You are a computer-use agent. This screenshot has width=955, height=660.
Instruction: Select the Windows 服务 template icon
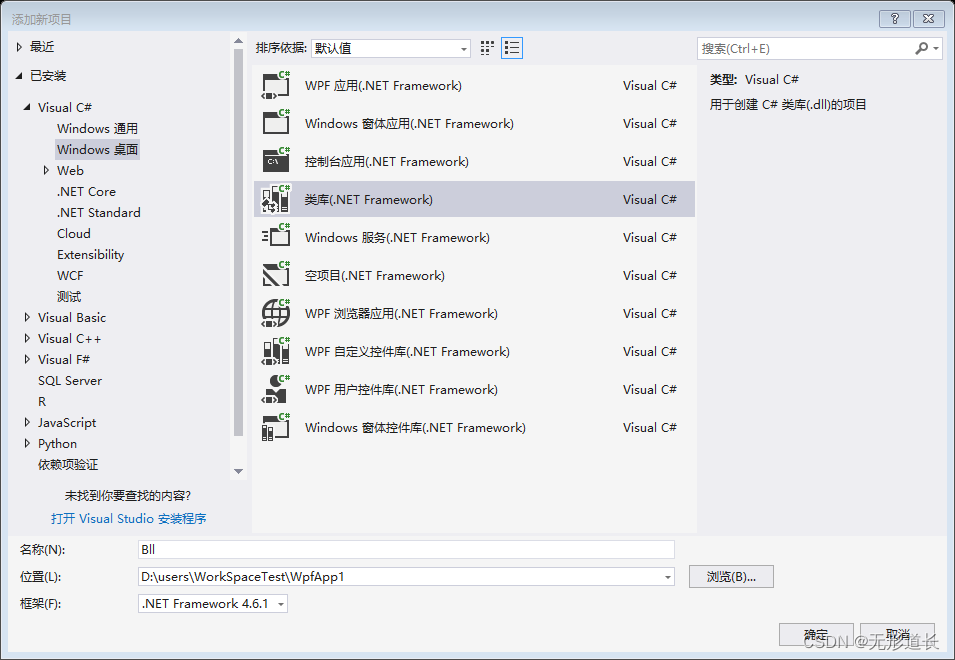[x=274, y=237]
